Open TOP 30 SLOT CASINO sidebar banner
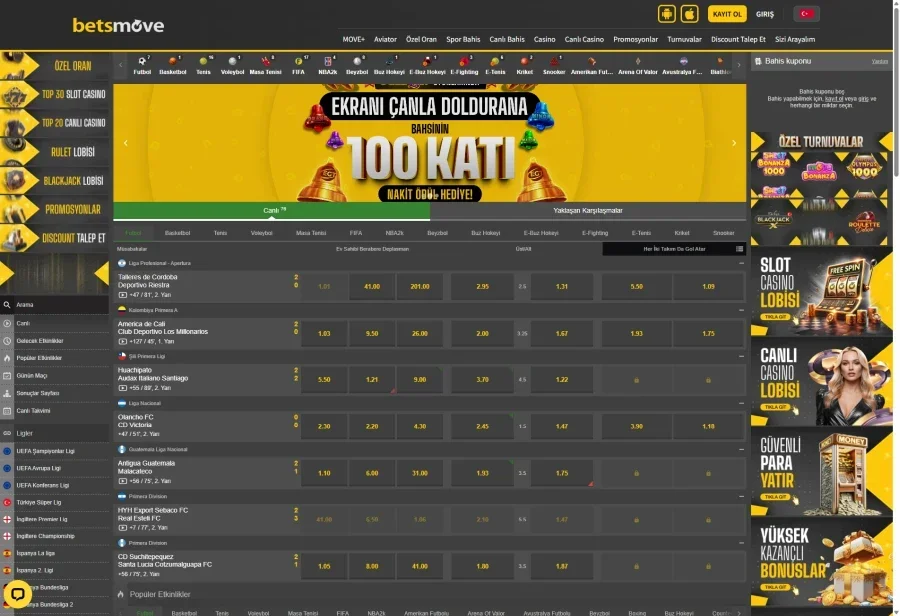The image size is (900, 616). tap(55, 94)
